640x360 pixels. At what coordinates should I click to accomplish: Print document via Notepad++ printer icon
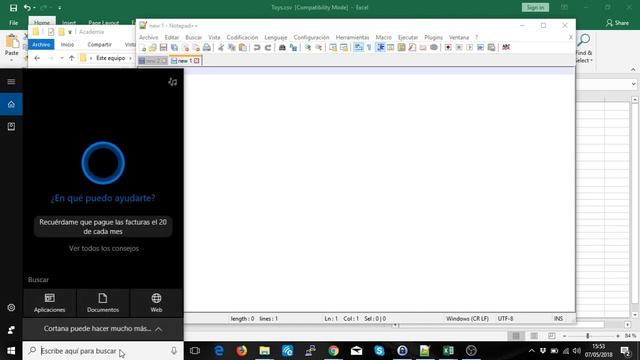tap(207, 47)
